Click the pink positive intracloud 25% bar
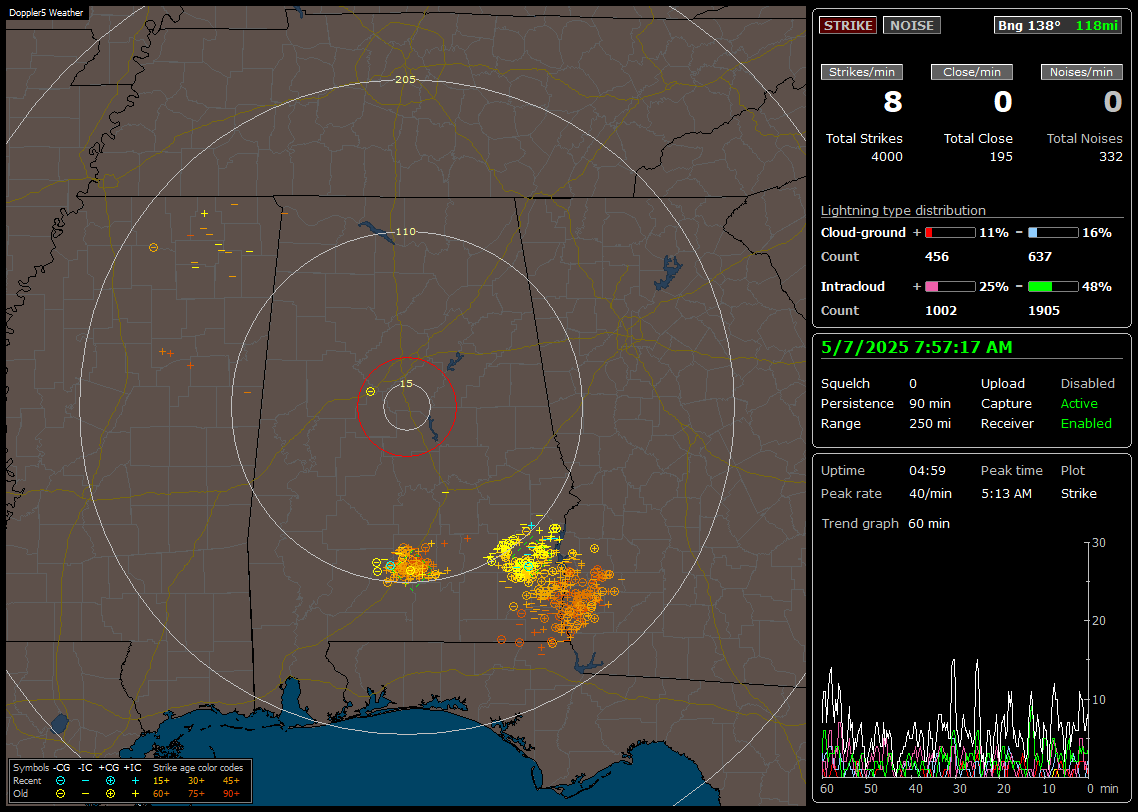This screenshot has height=812, width=1138. click(x=950, y=287)
